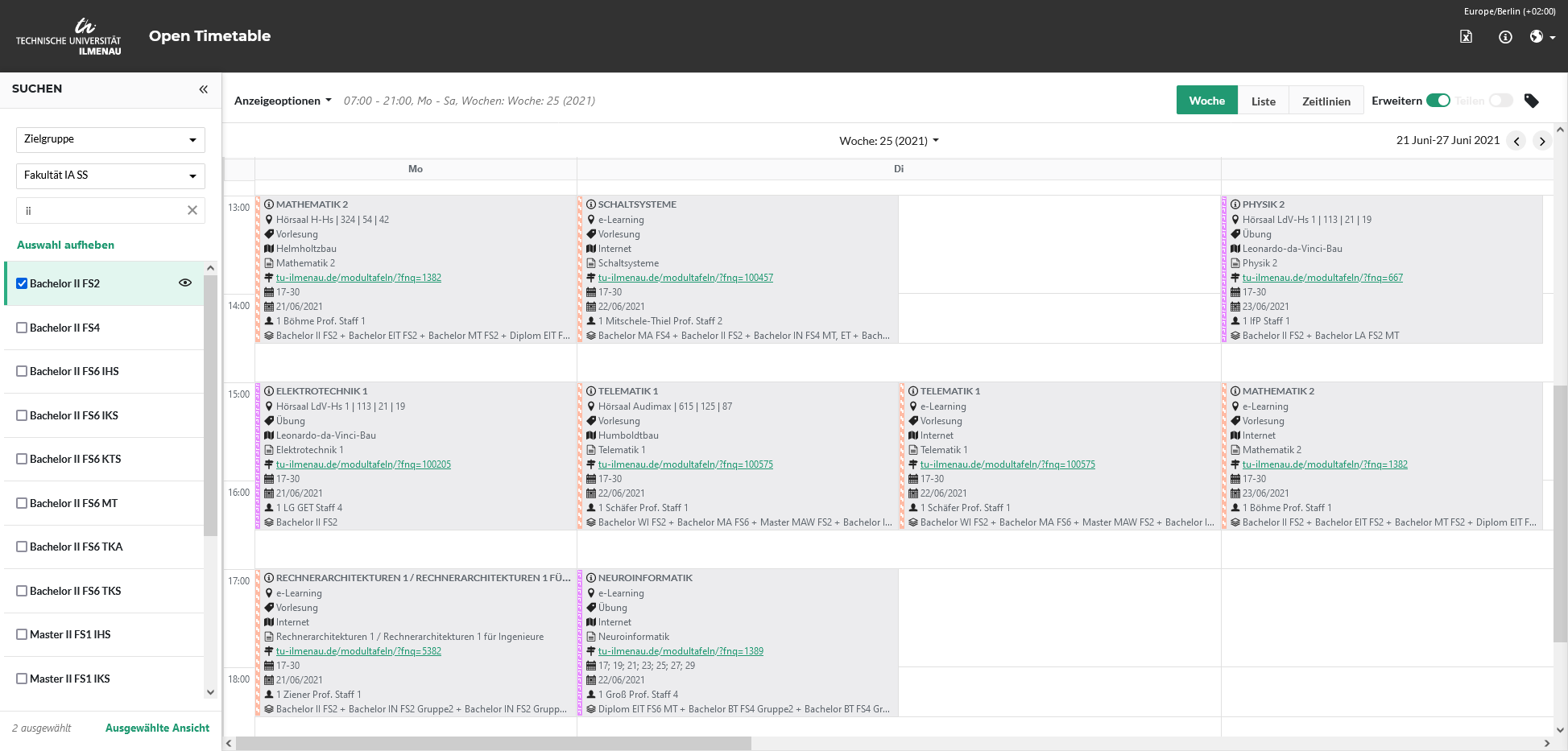Go to next week arrow
Image resolution: width=1568 pixels, height=751 pixels.
[1542, 141]
